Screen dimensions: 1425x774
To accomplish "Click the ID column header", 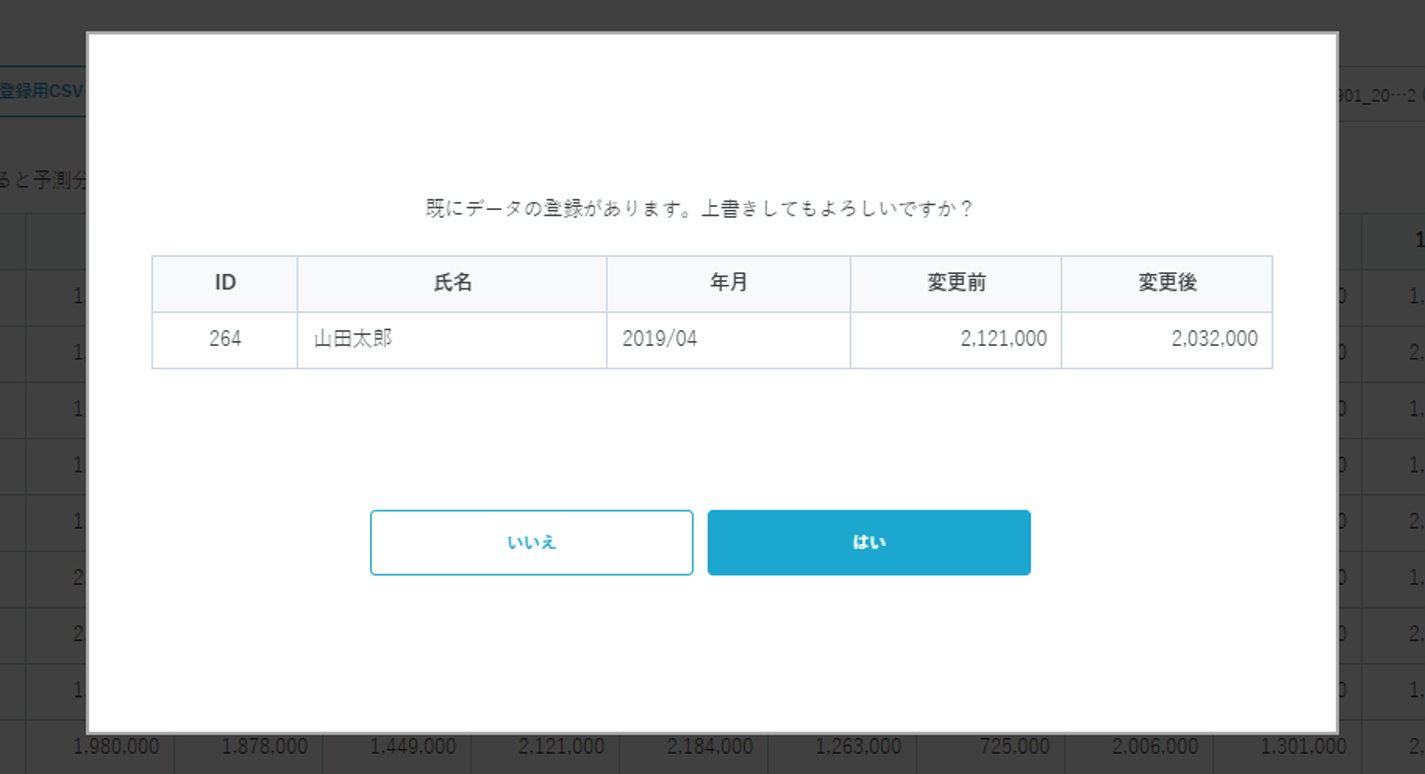I will coord(225,283).
